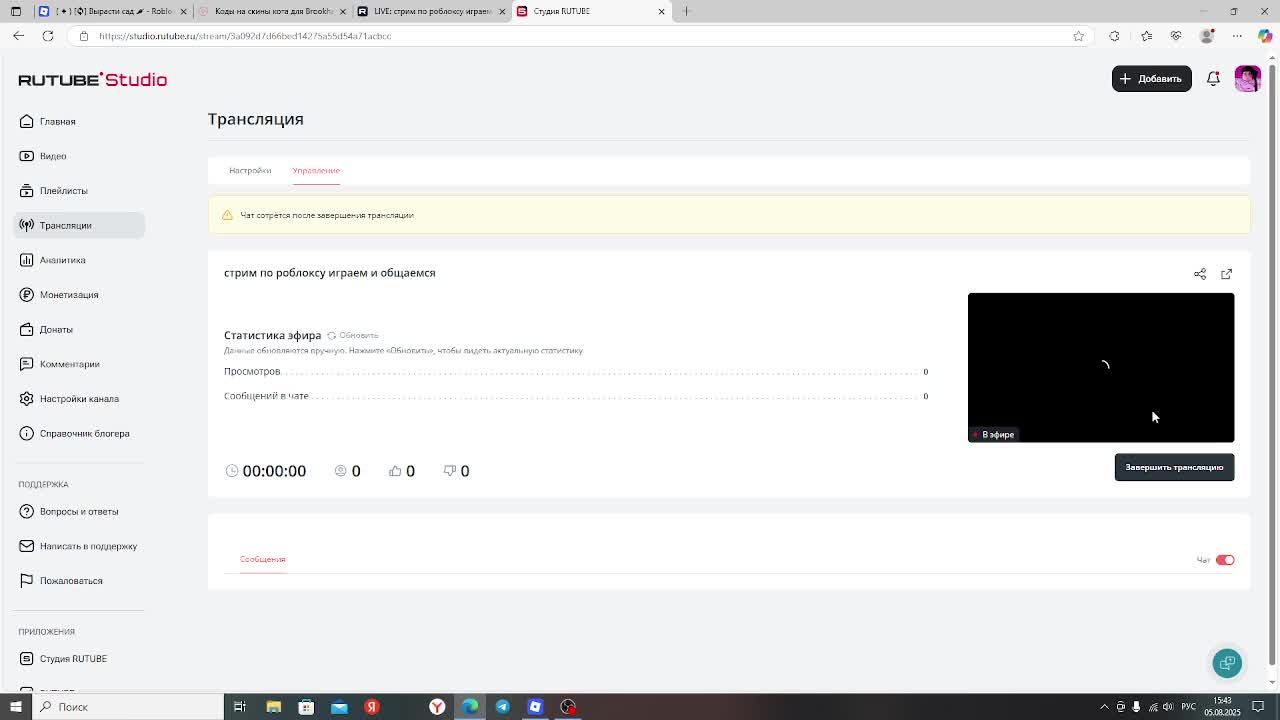
Task: Open Написать в поддержку link
Action: tap(88, 546)
